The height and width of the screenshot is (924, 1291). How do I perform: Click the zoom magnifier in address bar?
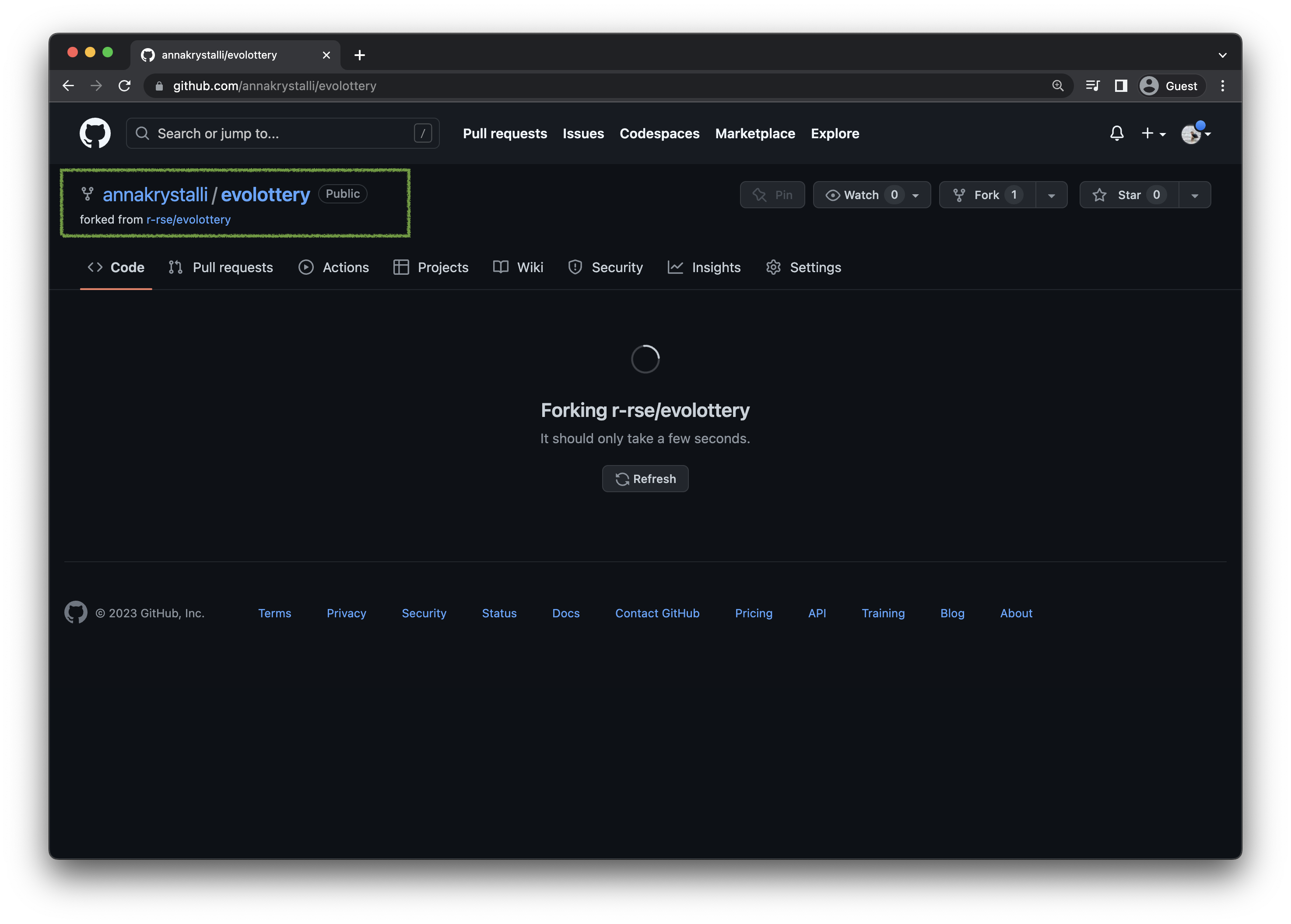coord(1057,86)
